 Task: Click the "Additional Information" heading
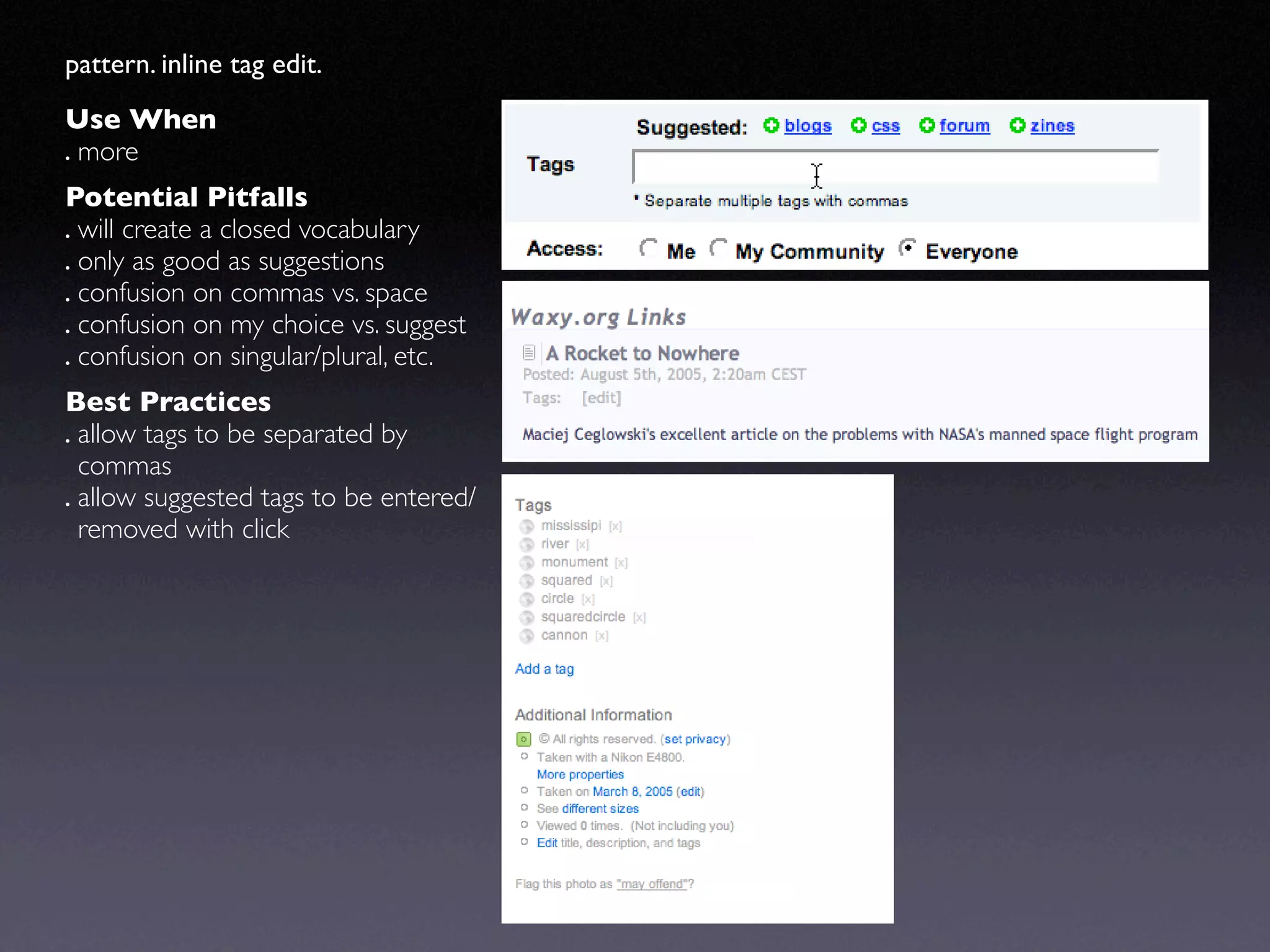pyautogui.click(x=593, y=715)
